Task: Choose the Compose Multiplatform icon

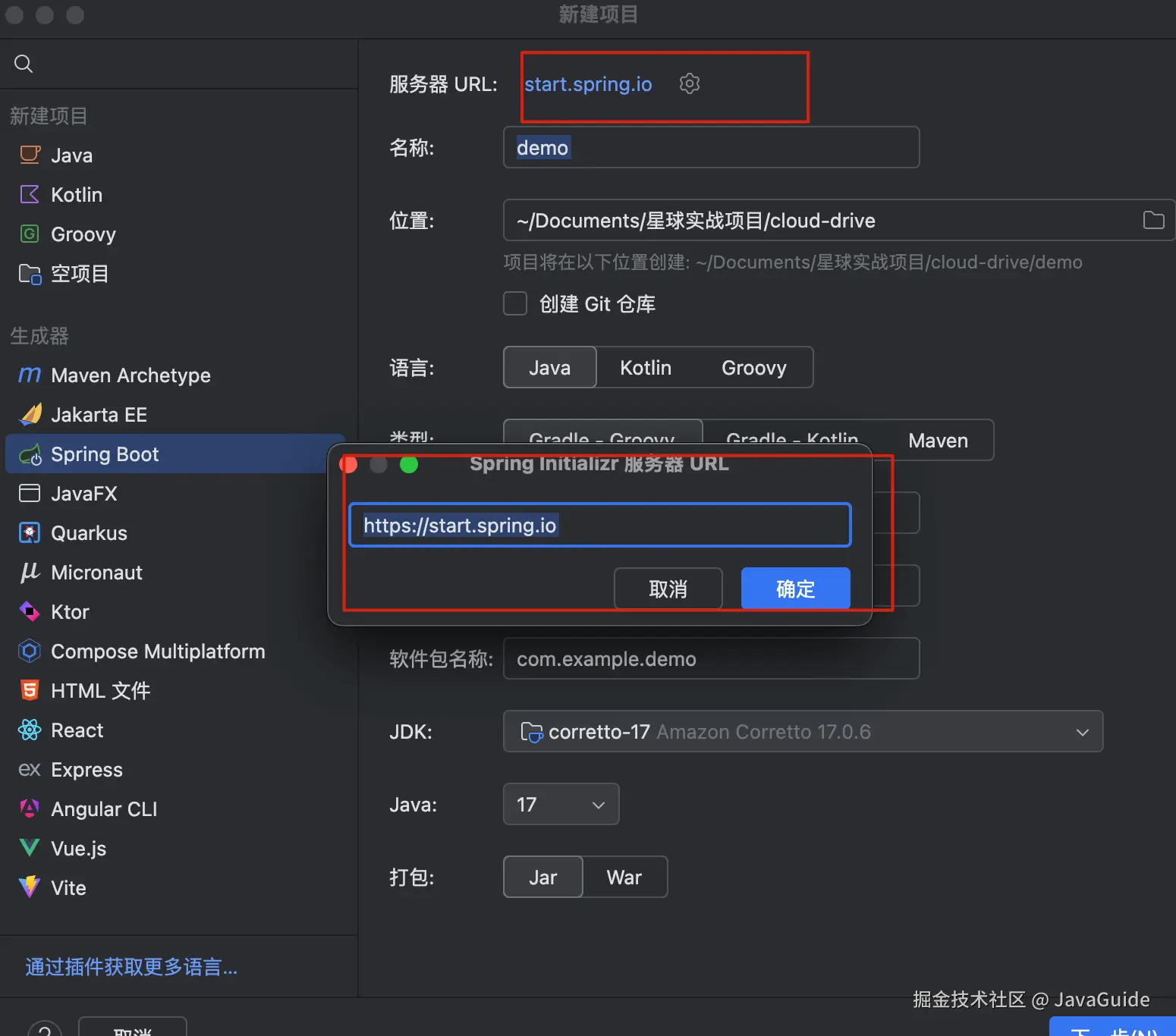Action: point(30,651)
